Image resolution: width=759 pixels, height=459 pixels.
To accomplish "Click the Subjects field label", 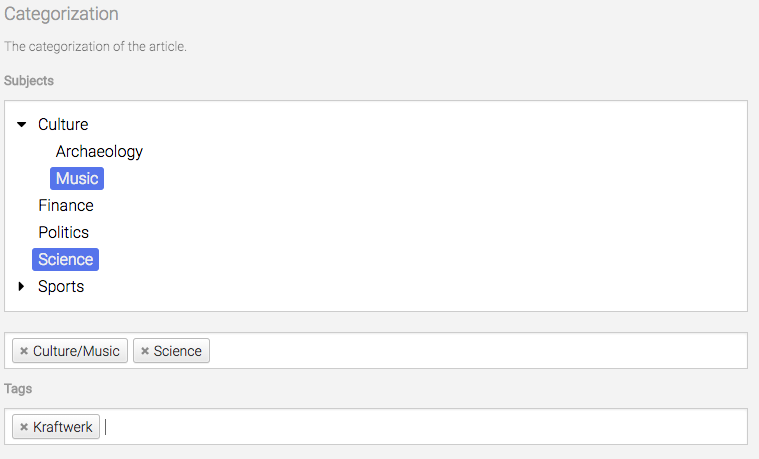I will pos(29,80).
